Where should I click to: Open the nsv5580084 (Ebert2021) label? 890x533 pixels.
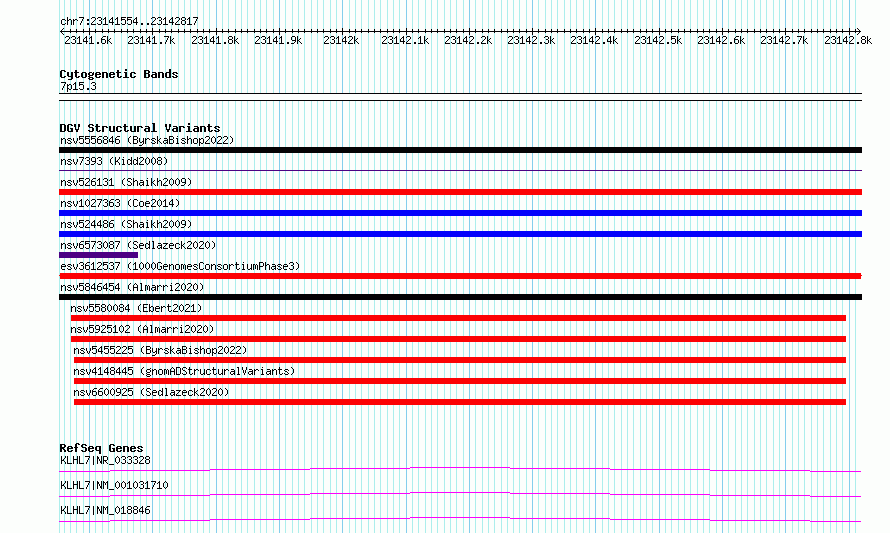[136, 308]
